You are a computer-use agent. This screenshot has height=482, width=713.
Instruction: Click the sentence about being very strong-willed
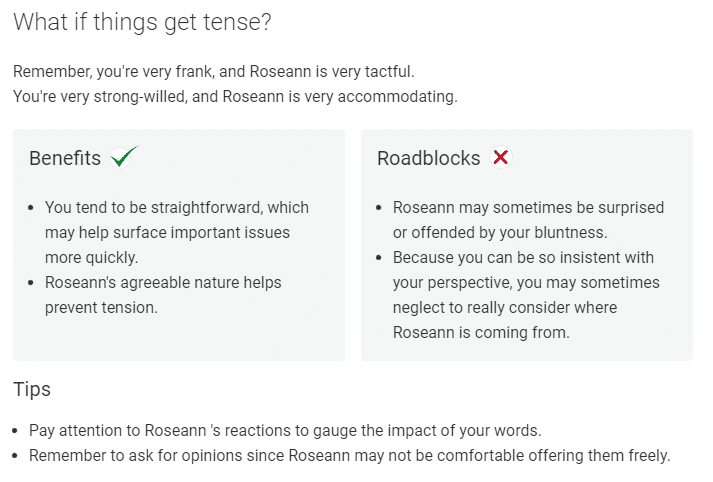(x=235, y=96)
